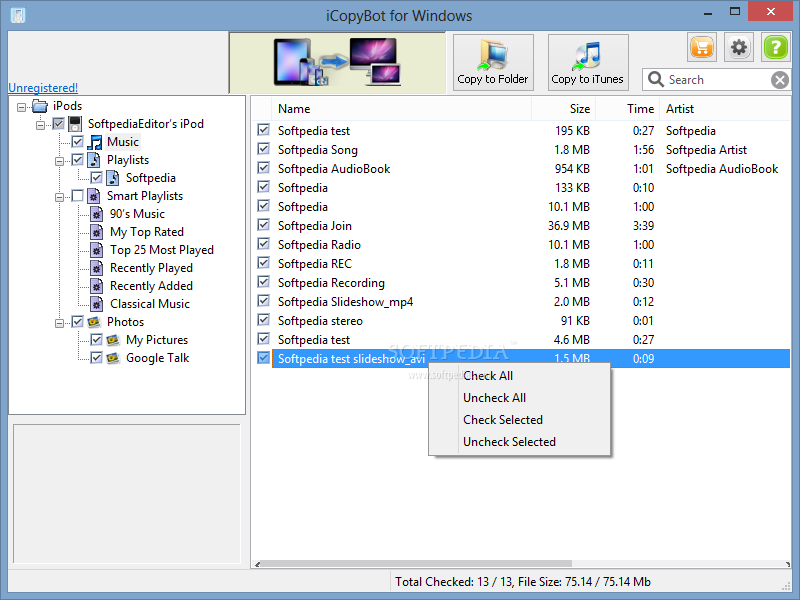Select Classical Music in the tree

[x=149, y=304]
